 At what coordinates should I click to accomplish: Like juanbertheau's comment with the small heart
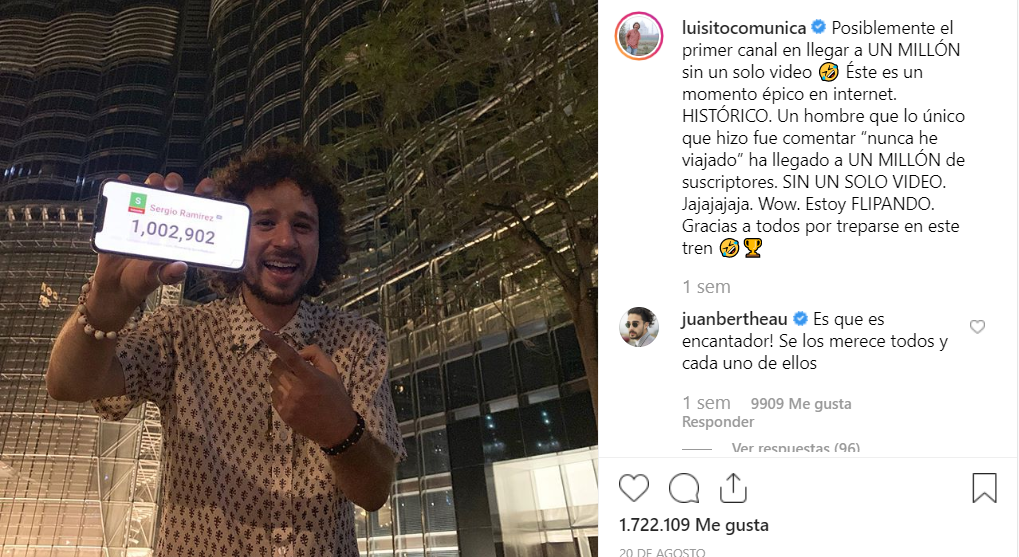pos(977,327)
